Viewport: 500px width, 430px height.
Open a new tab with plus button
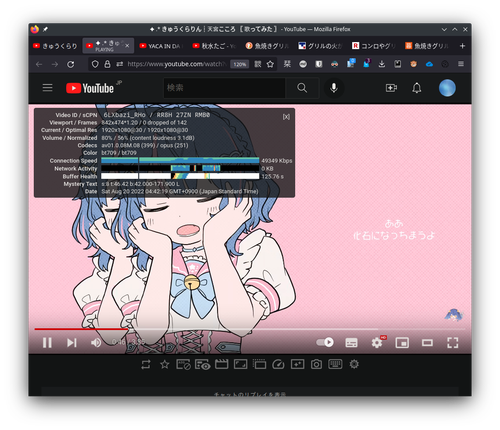462,46
